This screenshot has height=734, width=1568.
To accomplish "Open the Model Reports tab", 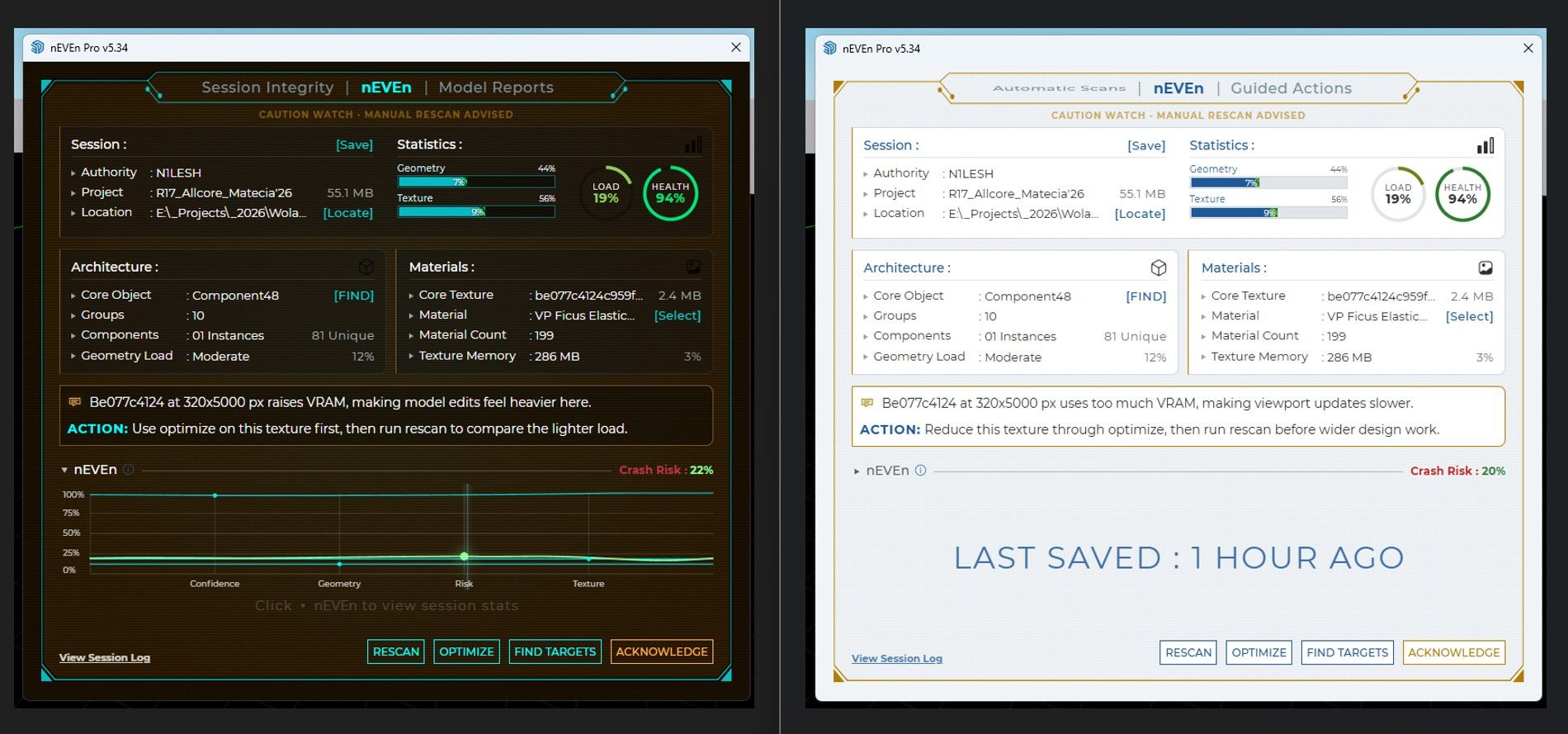I will pyautogui.click(x=496, y=88).
